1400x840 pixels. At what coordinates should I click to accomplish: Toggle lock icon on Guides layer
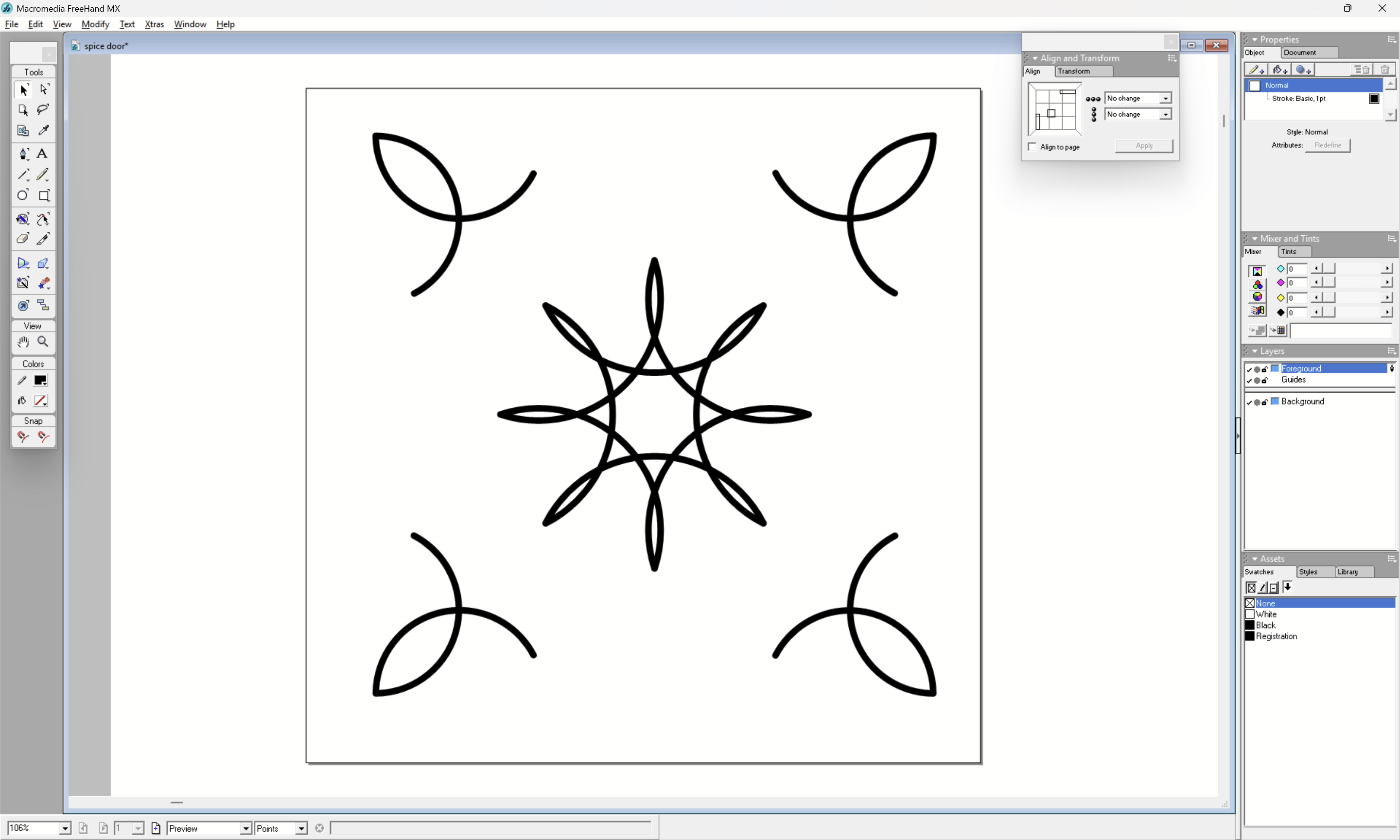tap(1265, 380)
